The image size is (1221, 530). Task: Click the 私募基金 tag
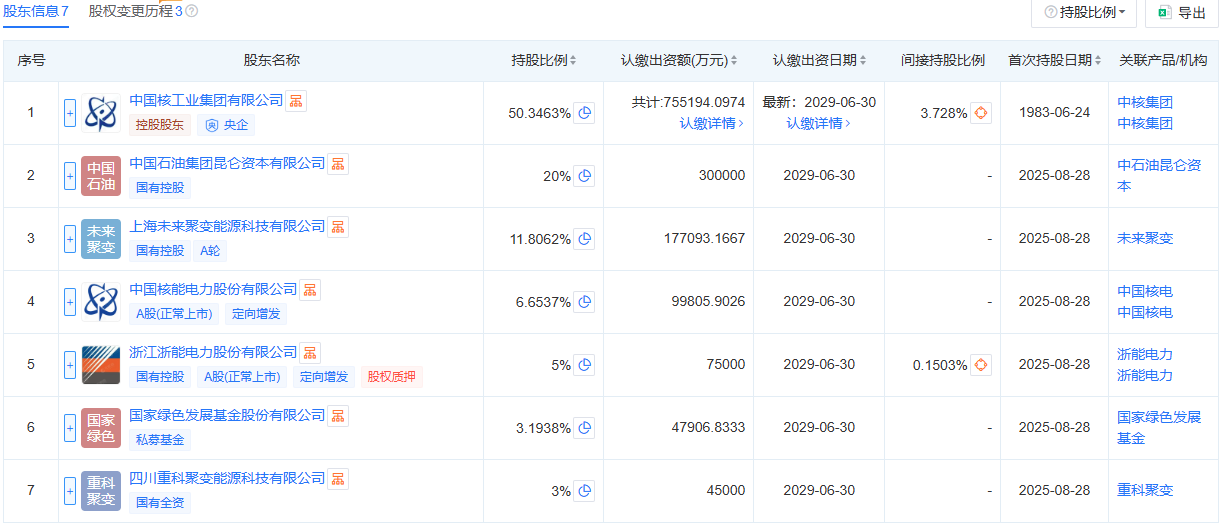160,440
